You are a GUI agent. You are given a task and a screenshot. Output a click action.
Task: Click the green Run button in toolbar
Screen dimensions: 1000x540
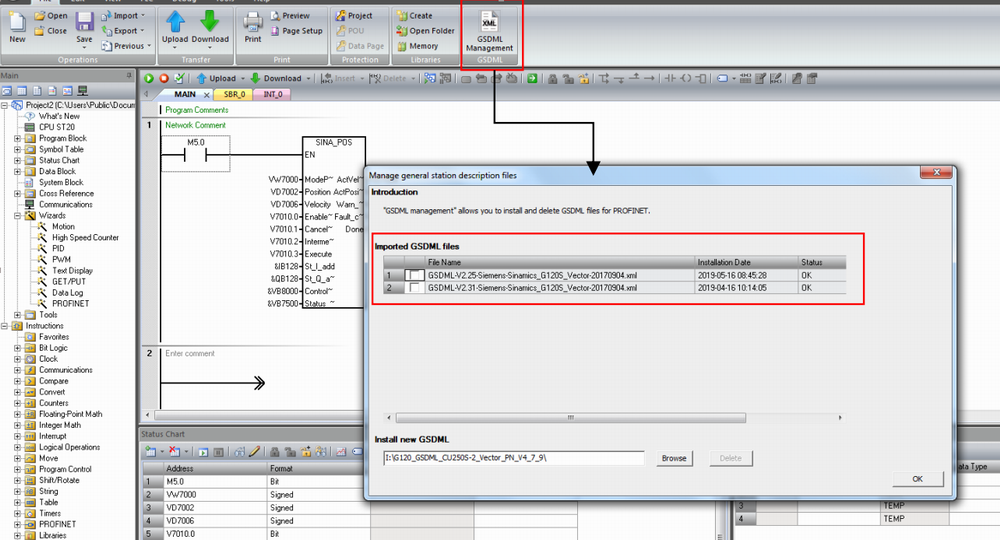click(x=149, y=78)
